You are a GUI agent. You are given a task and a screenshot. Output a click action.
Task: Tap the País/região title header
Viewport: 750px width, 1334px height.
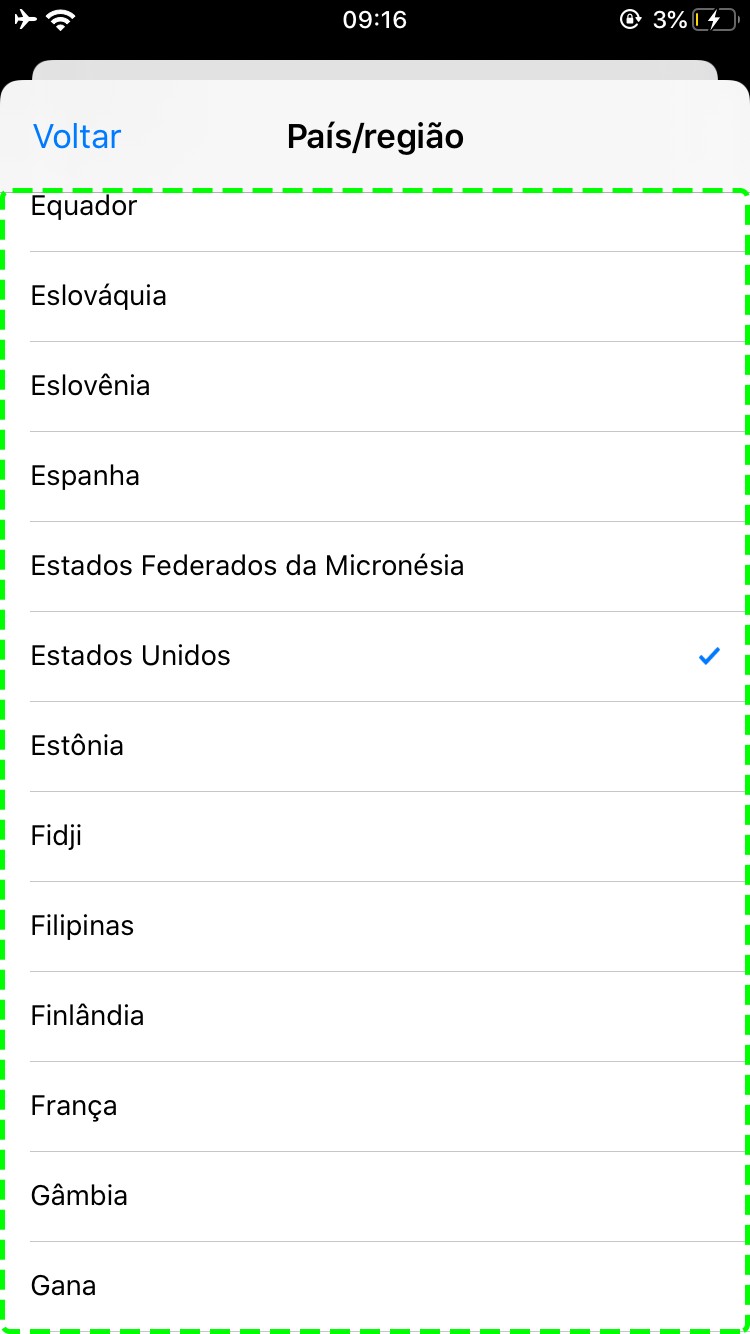pyautogui.click(x=375, y=136)
